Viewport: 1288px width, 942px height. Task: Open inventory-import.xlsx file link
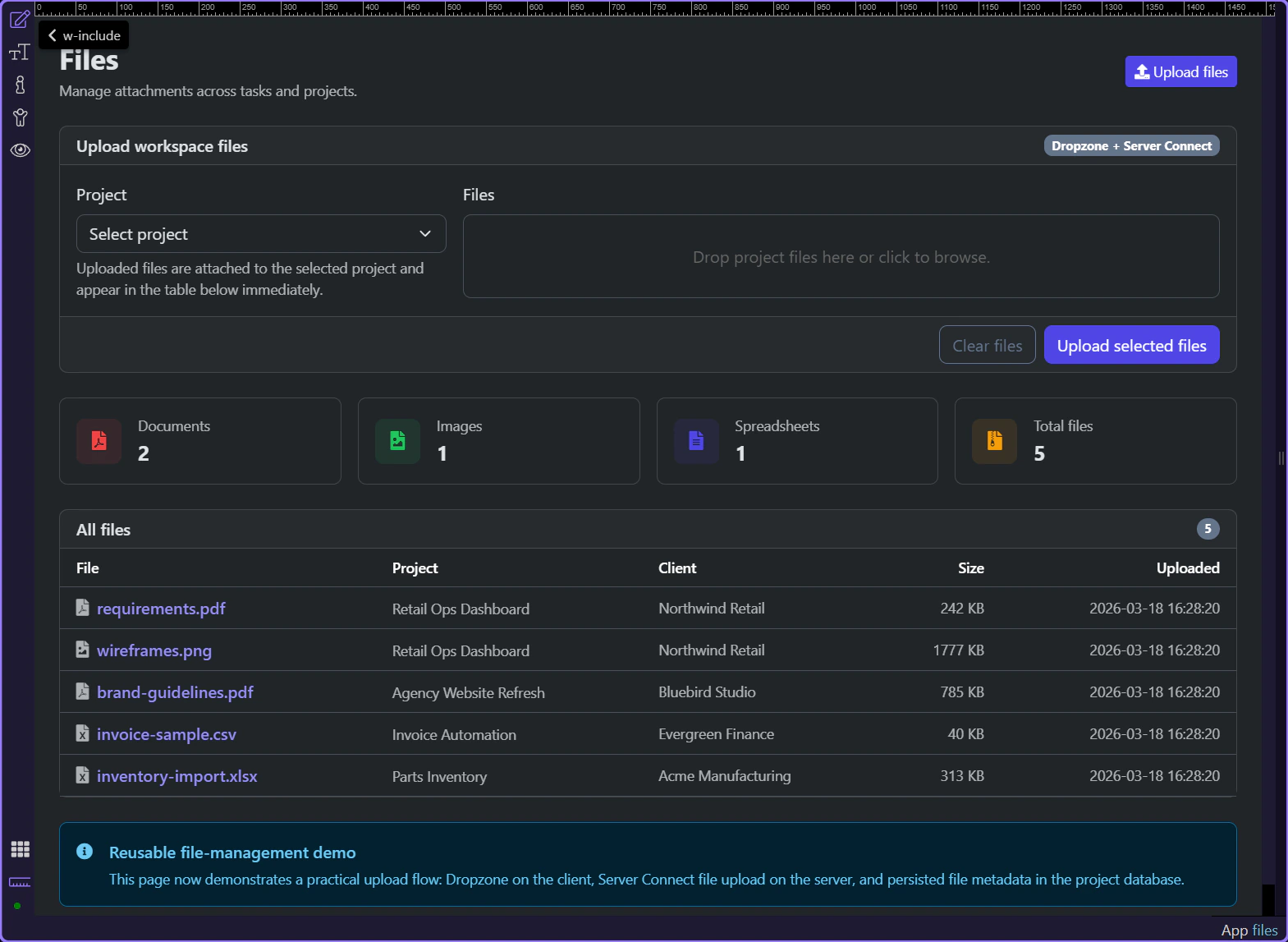(x=176, y=776)
